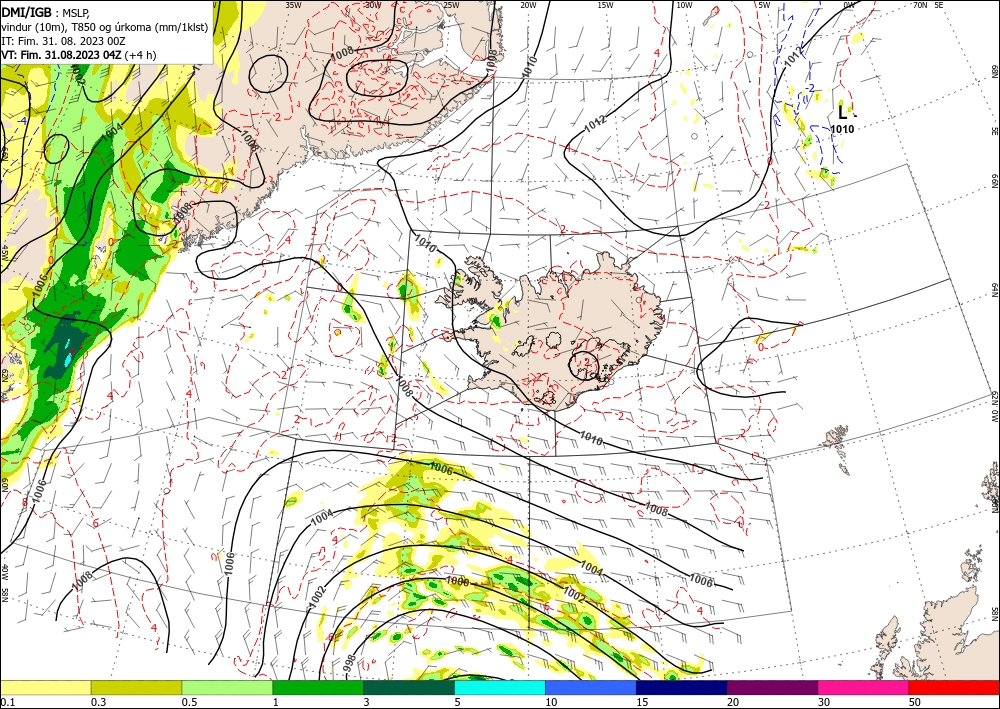Click the '5W' longitude label
1000x709 pixels.
tap(764, 4)
